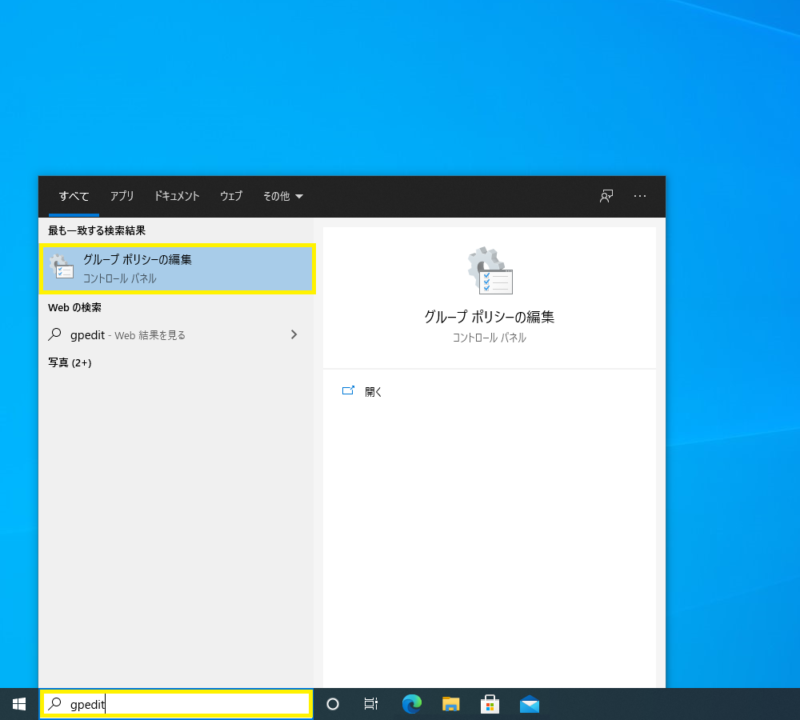Select gpedit web search suggestion
Viewport: 800px width, 720px height.
177,335
